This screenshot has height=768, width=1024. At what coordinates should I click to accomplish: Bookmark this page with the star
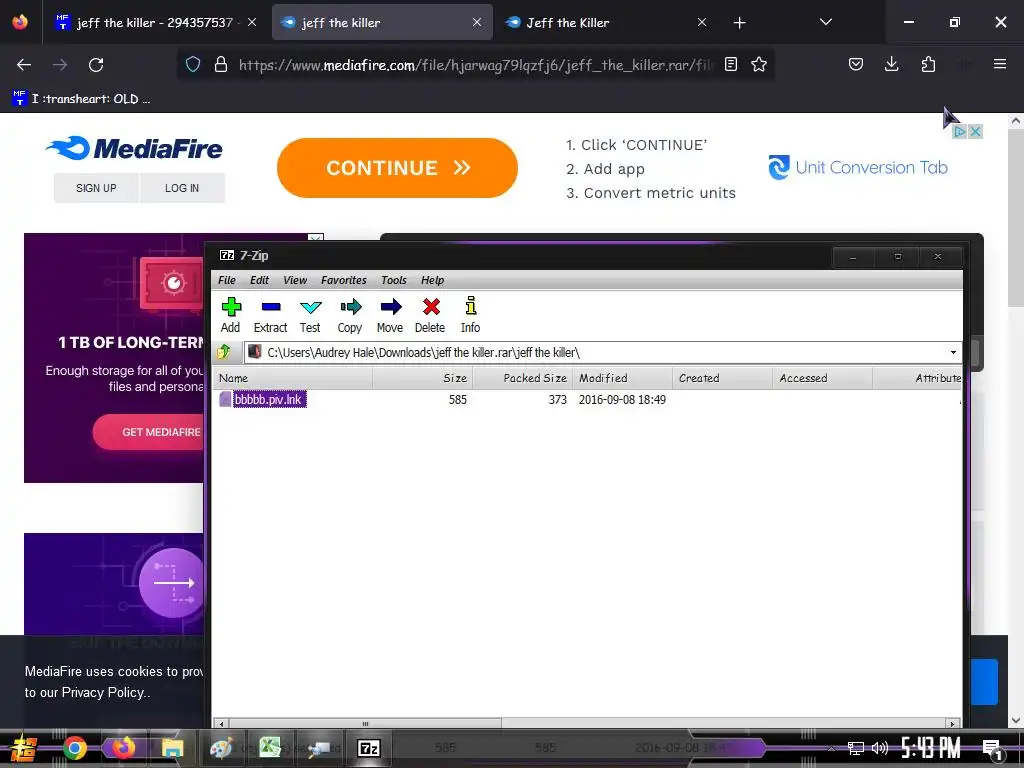(758, 65)
